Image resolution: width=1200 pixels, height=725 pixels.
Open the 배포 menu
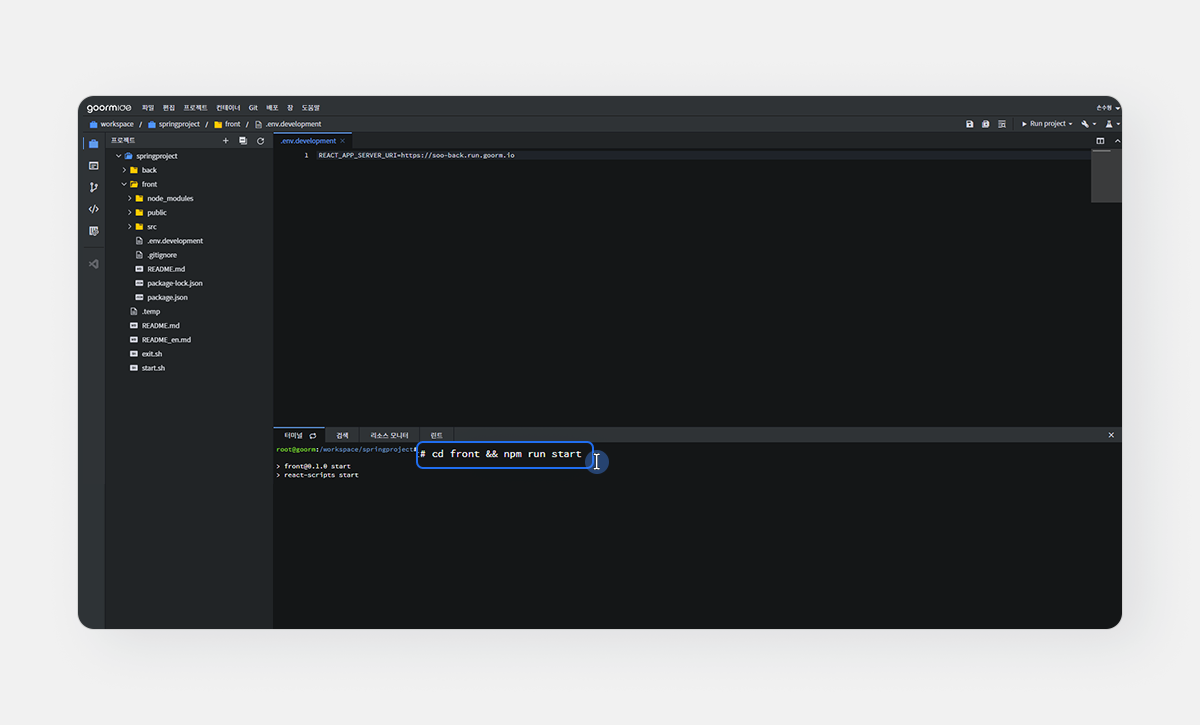coord(272,107)
